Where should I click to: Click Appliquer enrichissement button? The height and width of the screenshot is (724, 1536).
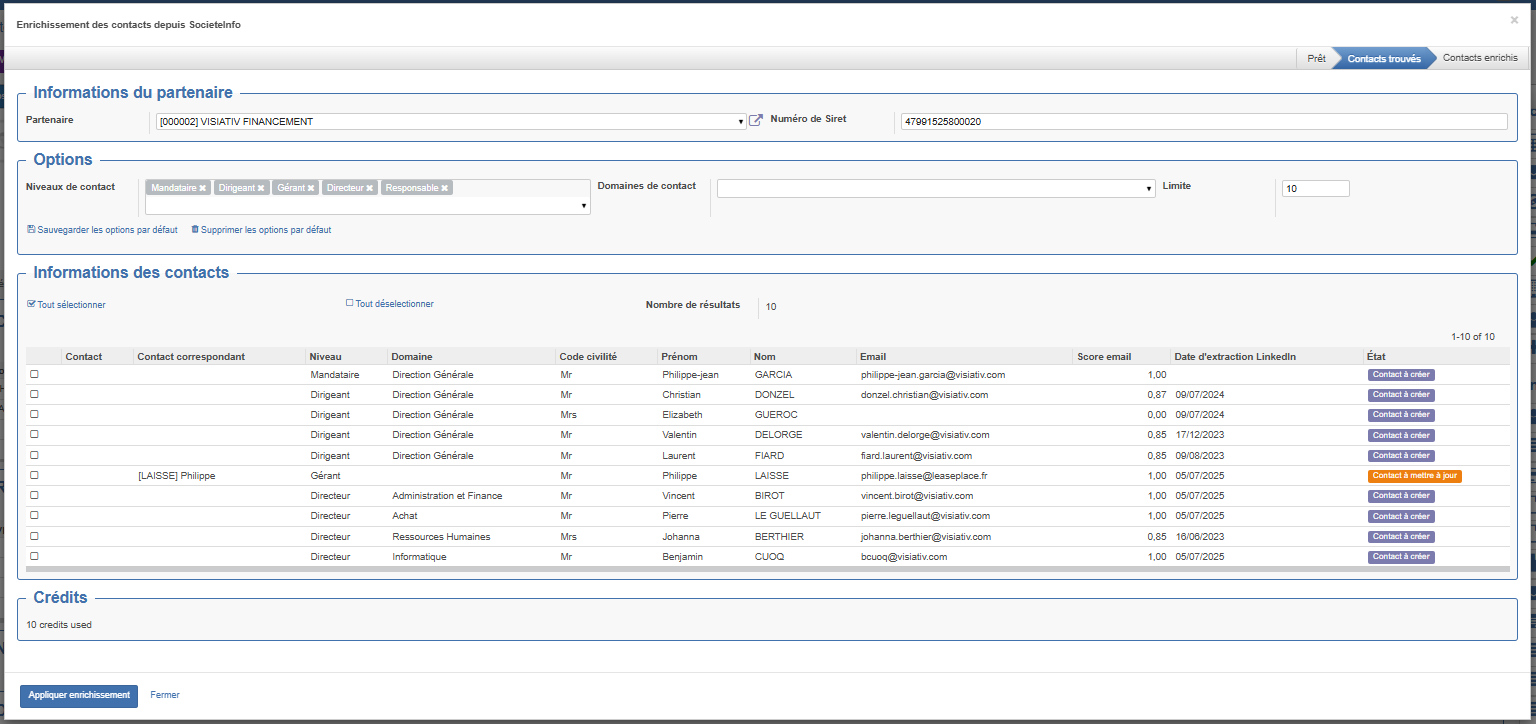tap(79, 695)
